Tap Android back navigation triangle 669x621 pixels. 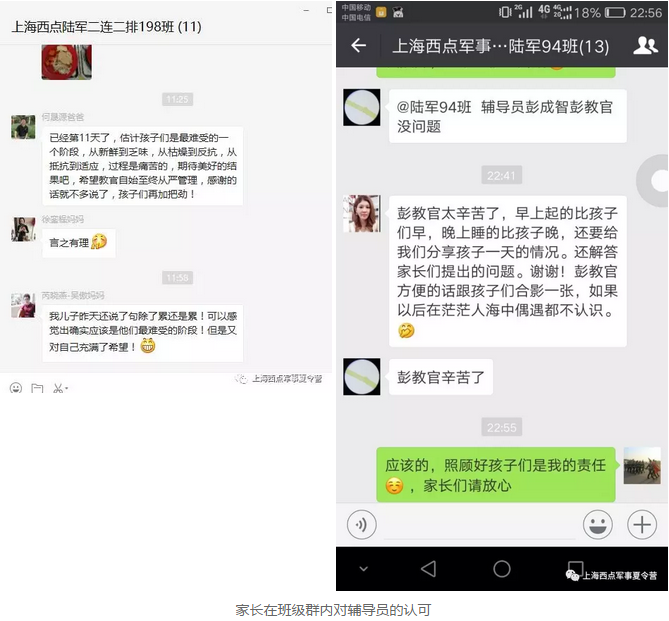[428, 569]
